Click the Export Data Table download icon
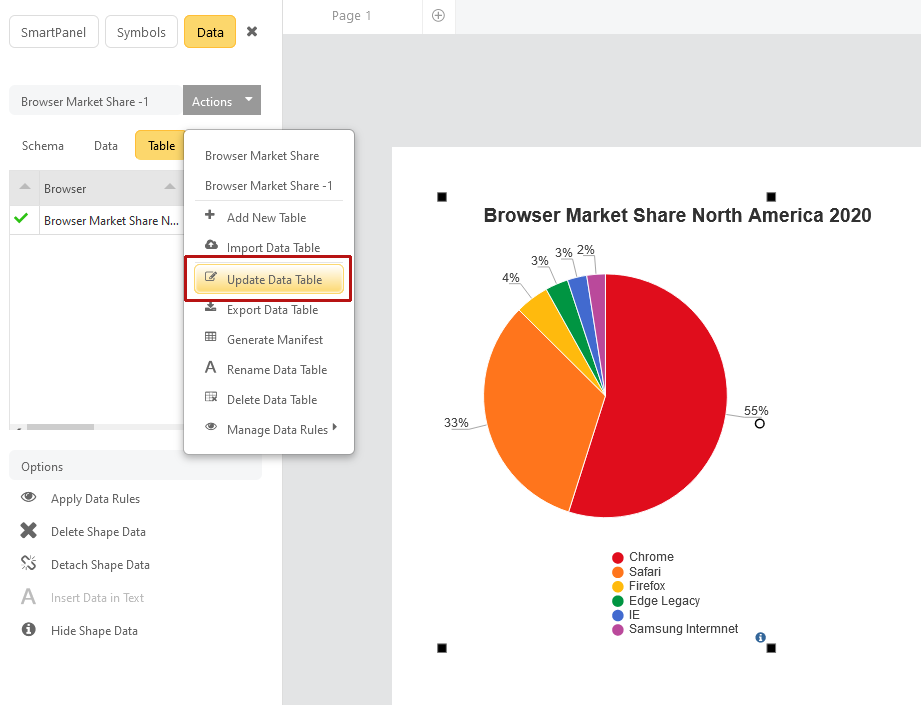 (211, 309)
